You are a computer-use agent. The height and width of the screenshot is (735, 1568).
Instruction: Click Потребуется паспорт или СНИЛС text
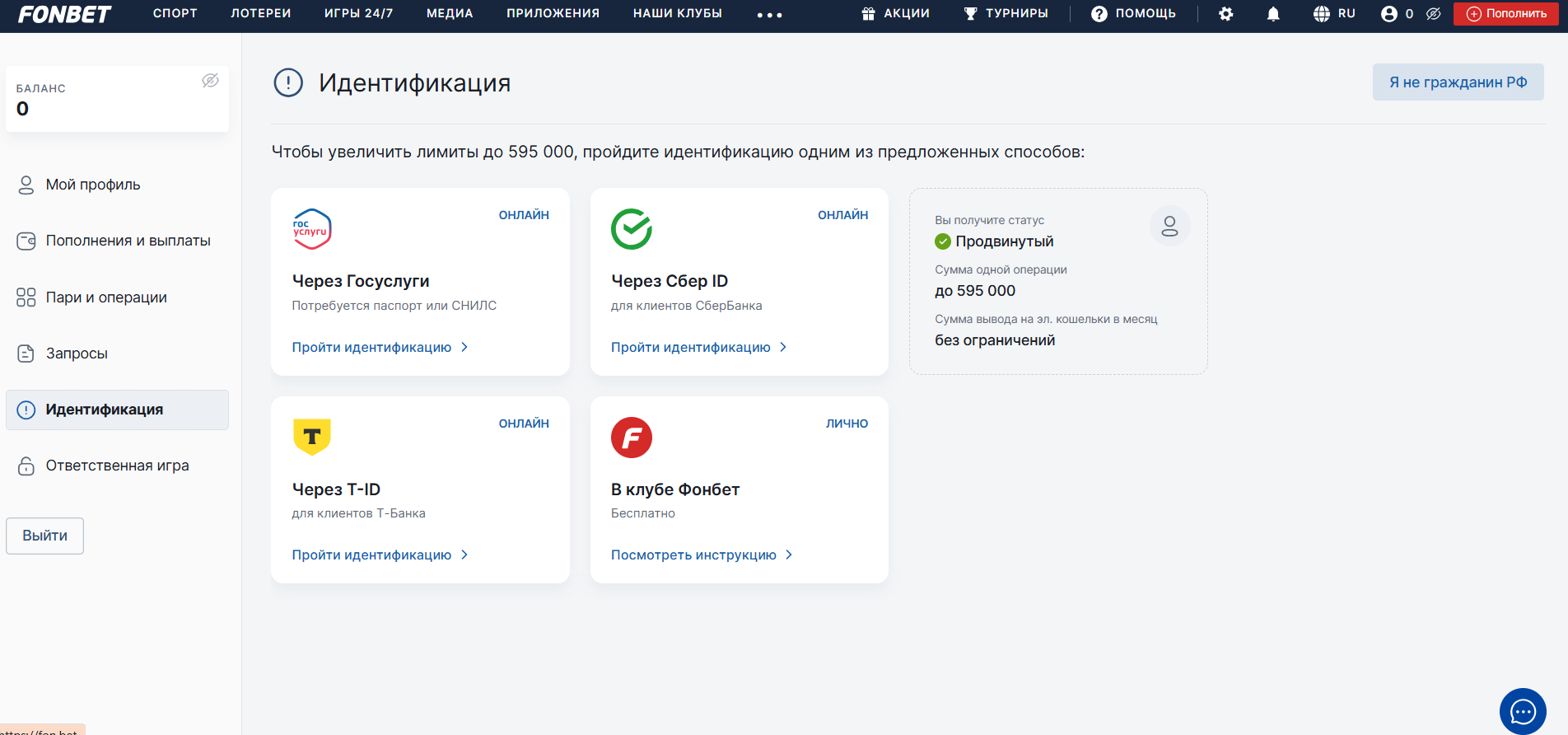click(394, 306)
